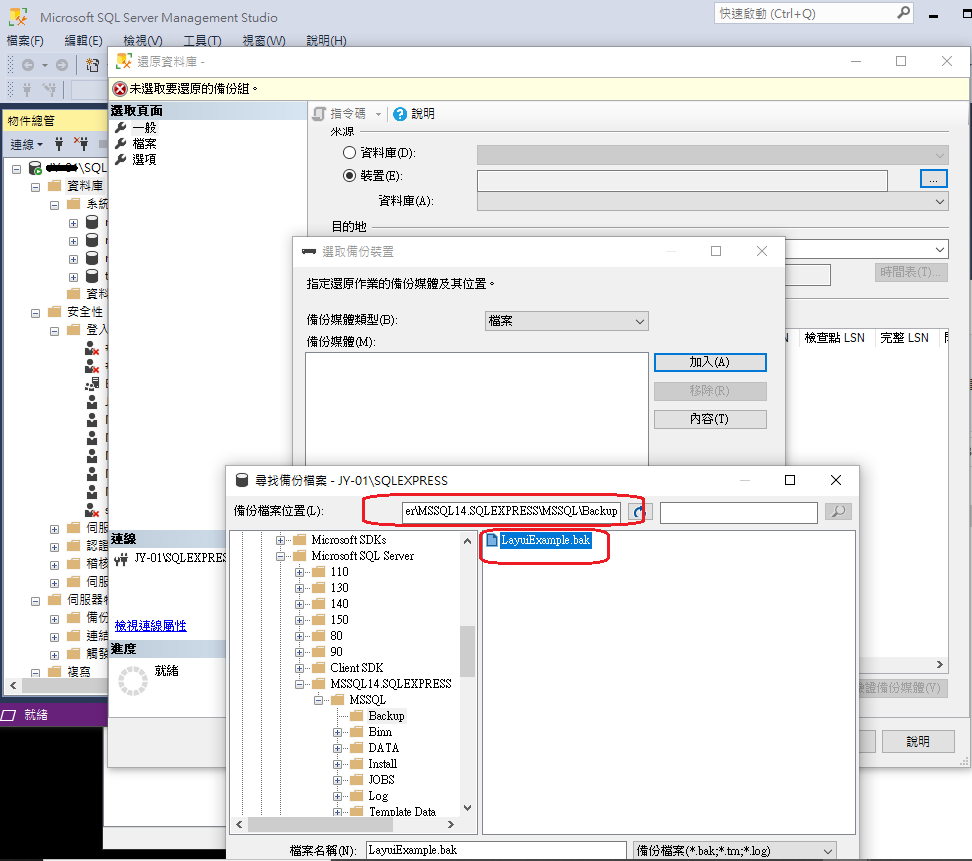Click the LayuiExample.bak file icon
972x861 pixels.
tap(492, 540)
